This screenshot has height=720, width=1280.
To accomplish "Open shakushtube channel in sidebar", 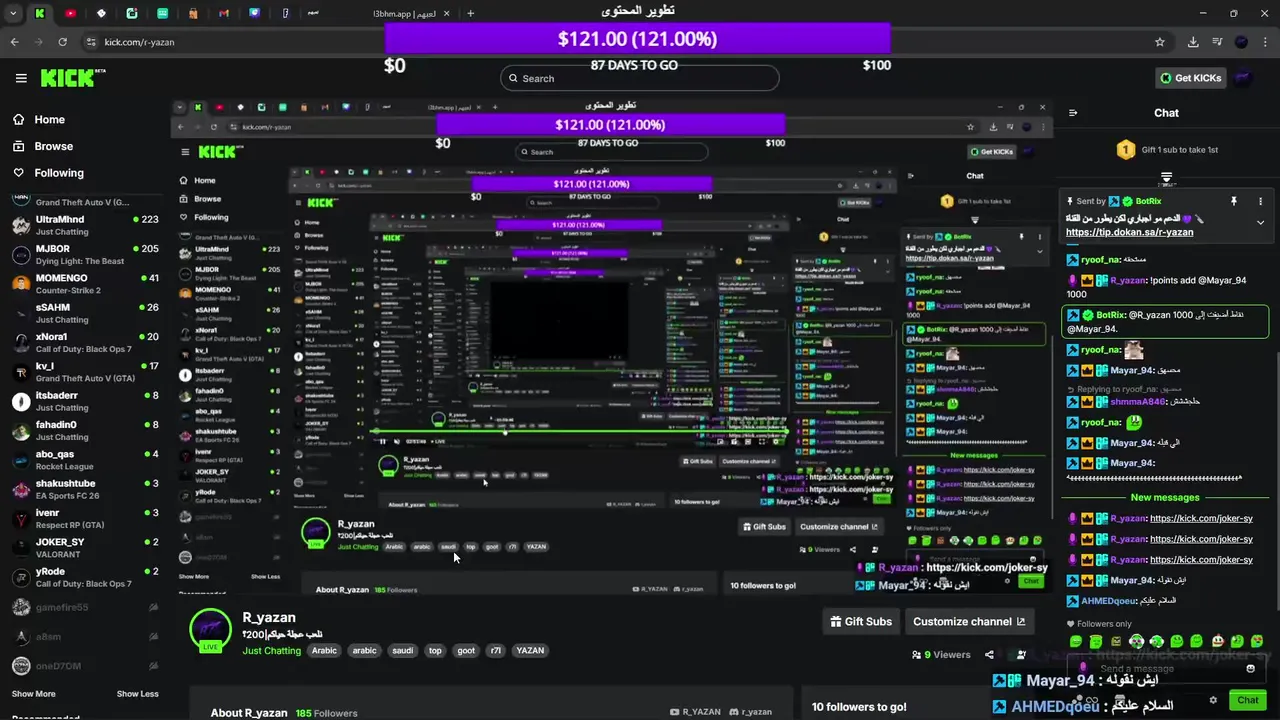I will [x=85, y=489].
